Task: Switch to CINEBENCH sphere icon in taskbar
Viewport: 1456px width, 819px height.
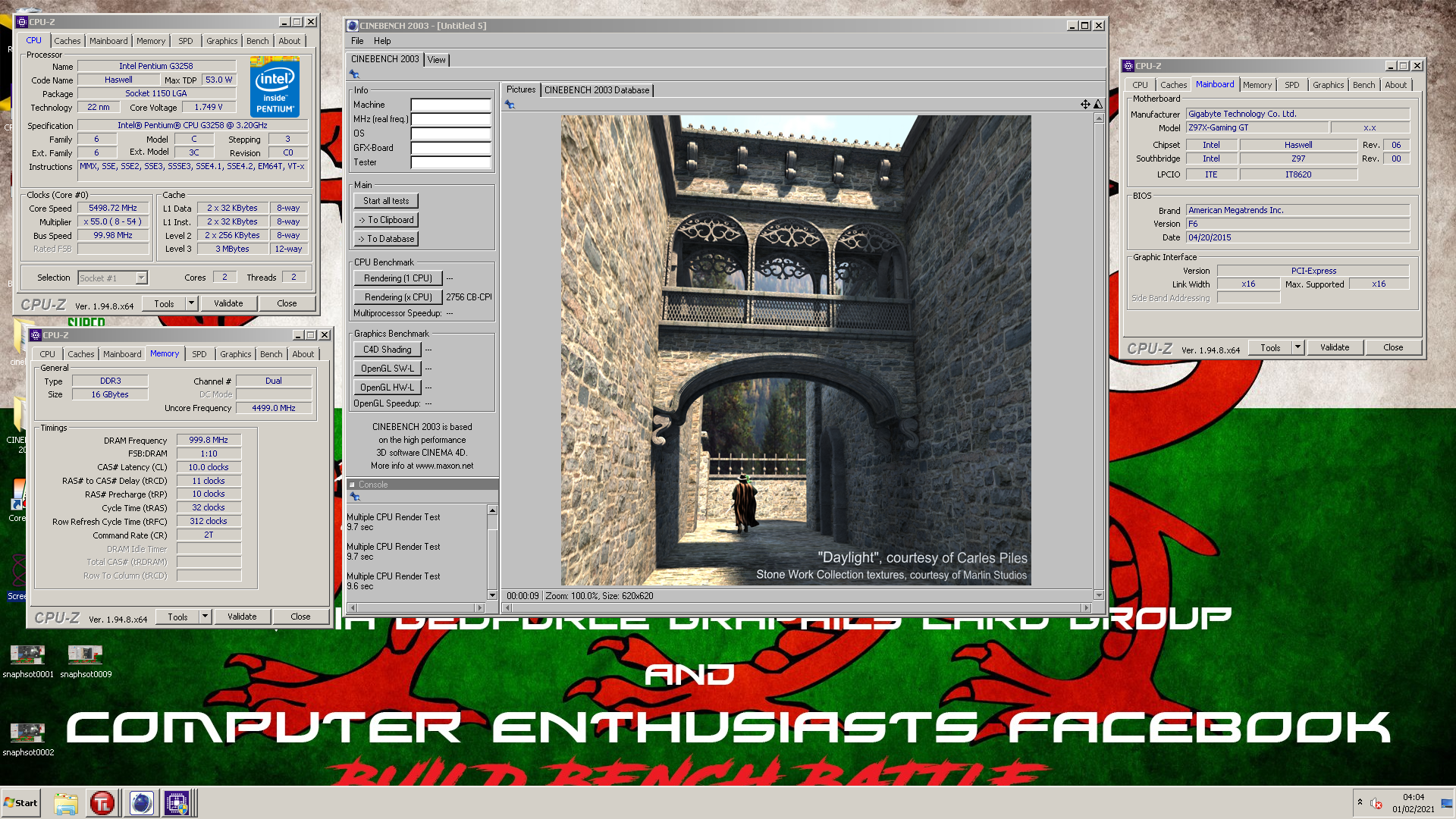Action: (141, 803)
